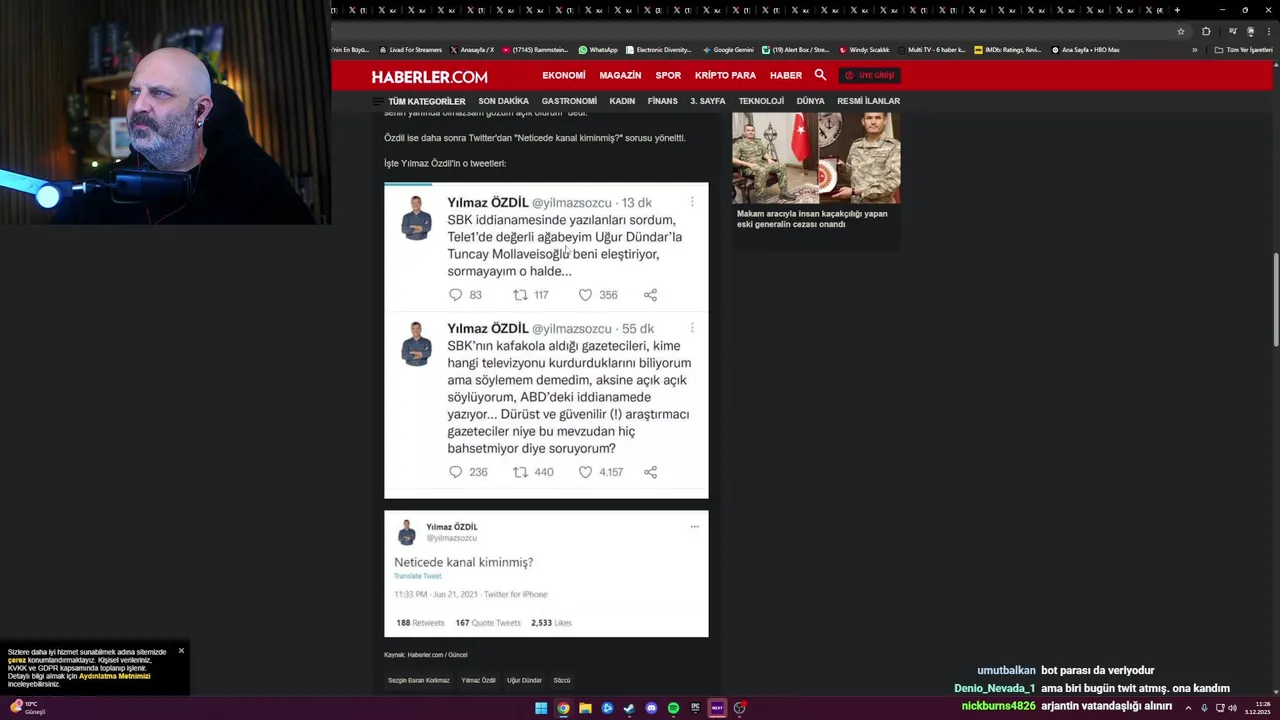Open the MAGAZİN menu item
Screen dimensions: 1280x720
[x=620, y=75]
